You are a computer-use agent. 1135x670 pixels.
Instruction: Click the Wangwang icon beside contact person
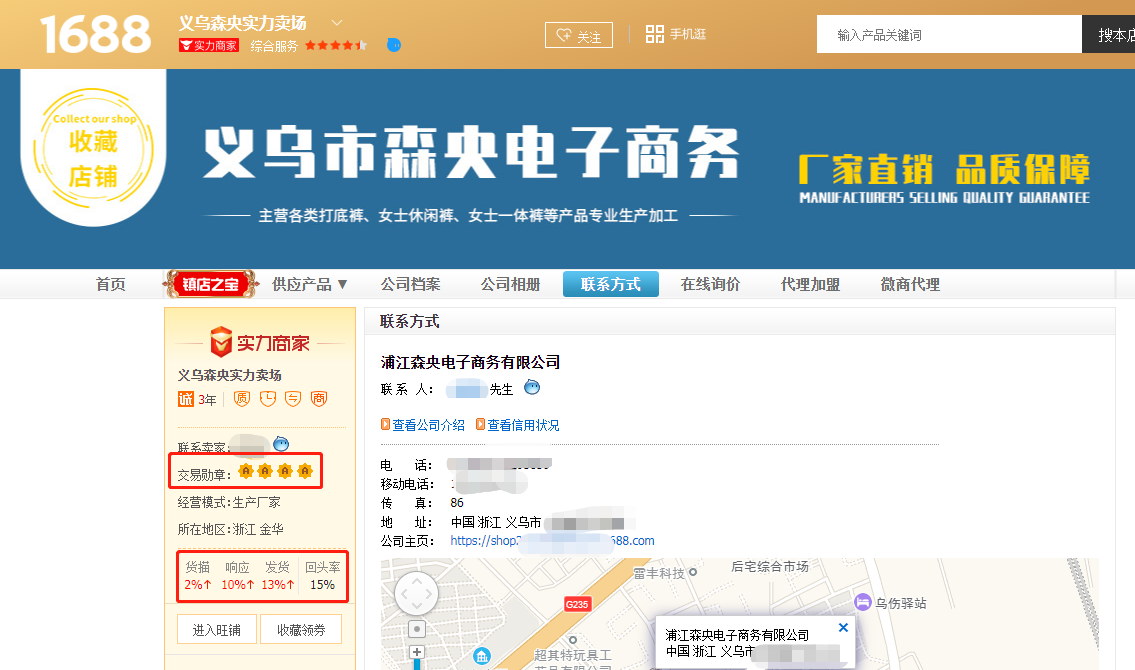tap(532, 387)
